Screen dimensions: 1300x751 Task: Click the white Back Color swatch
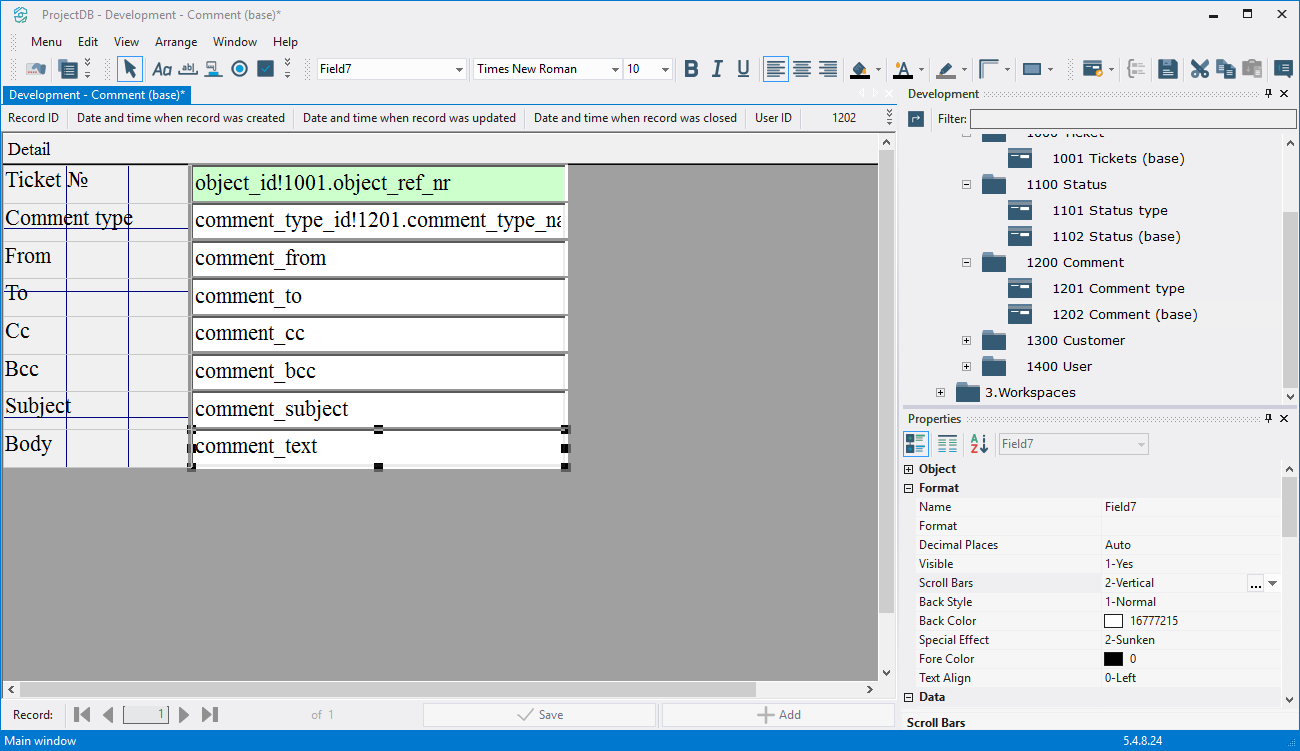tap(1113, 621)
